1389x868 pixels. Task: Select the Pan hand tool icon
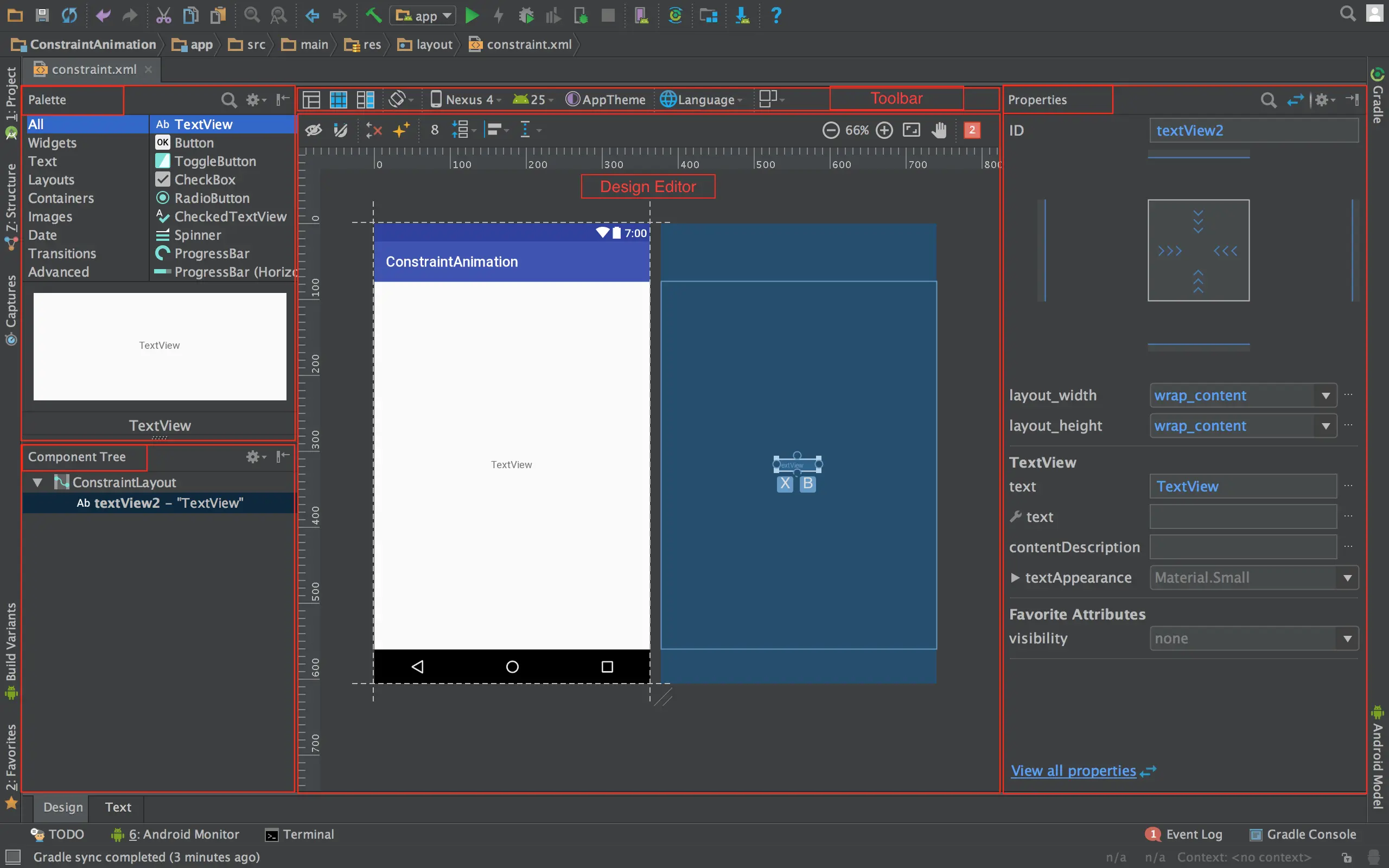(x=939, y=130)
